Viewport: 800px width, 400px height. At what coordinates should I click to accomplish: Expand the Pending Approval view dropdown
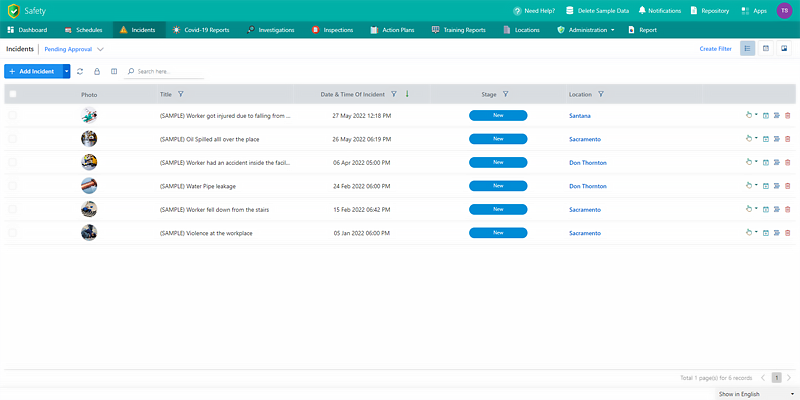[x=100, y=48]
